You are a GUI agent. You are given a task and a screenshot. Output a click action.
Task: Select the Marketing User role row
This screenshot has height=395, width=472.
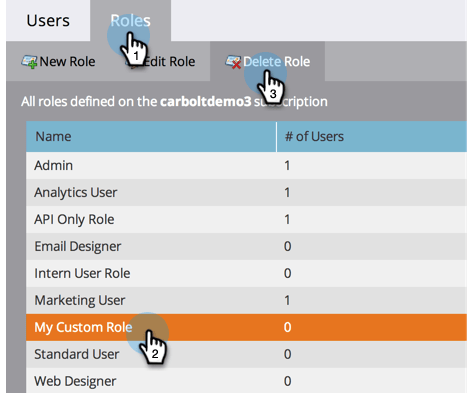click(246, 301)
